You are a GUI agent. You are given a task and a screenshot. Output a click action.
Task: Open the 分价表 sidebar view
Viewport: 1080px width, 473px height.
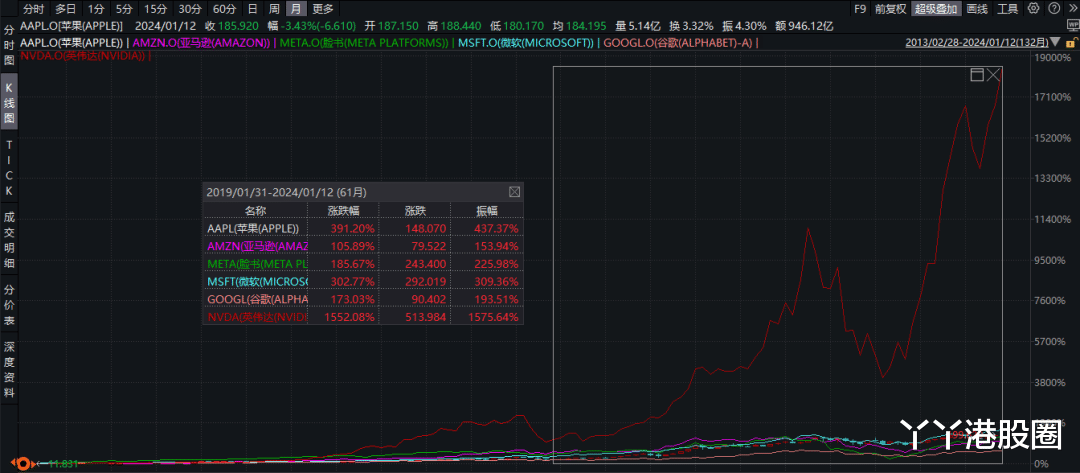(9, 305)
